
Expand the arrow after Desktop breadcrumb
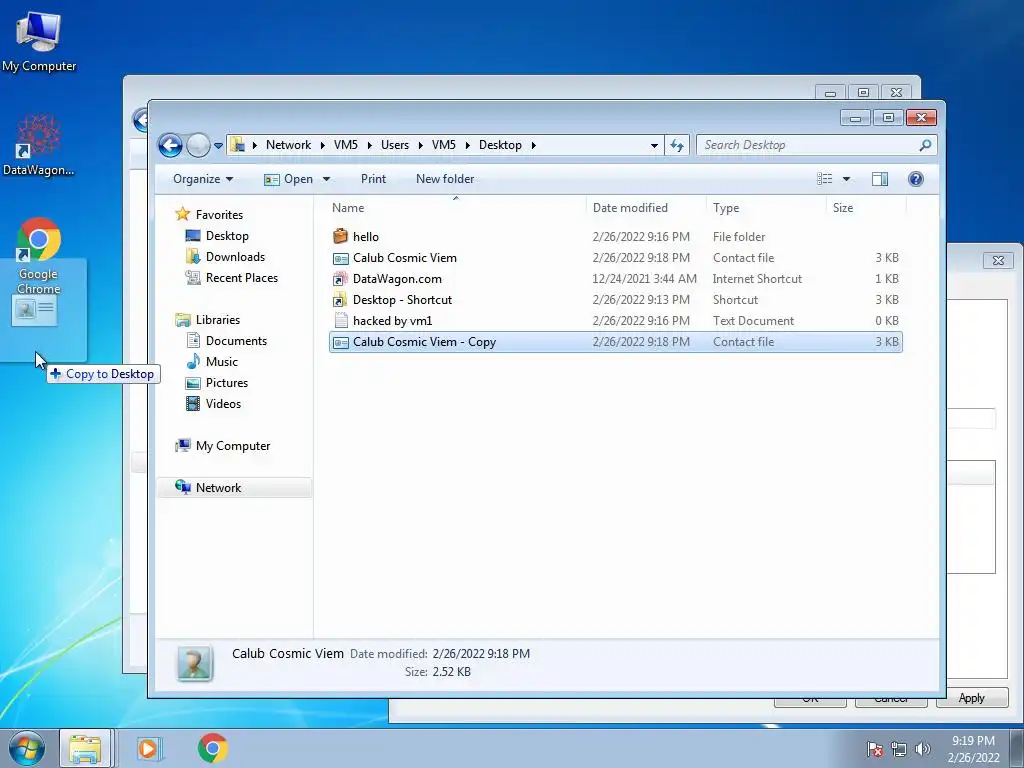[533, 145]
